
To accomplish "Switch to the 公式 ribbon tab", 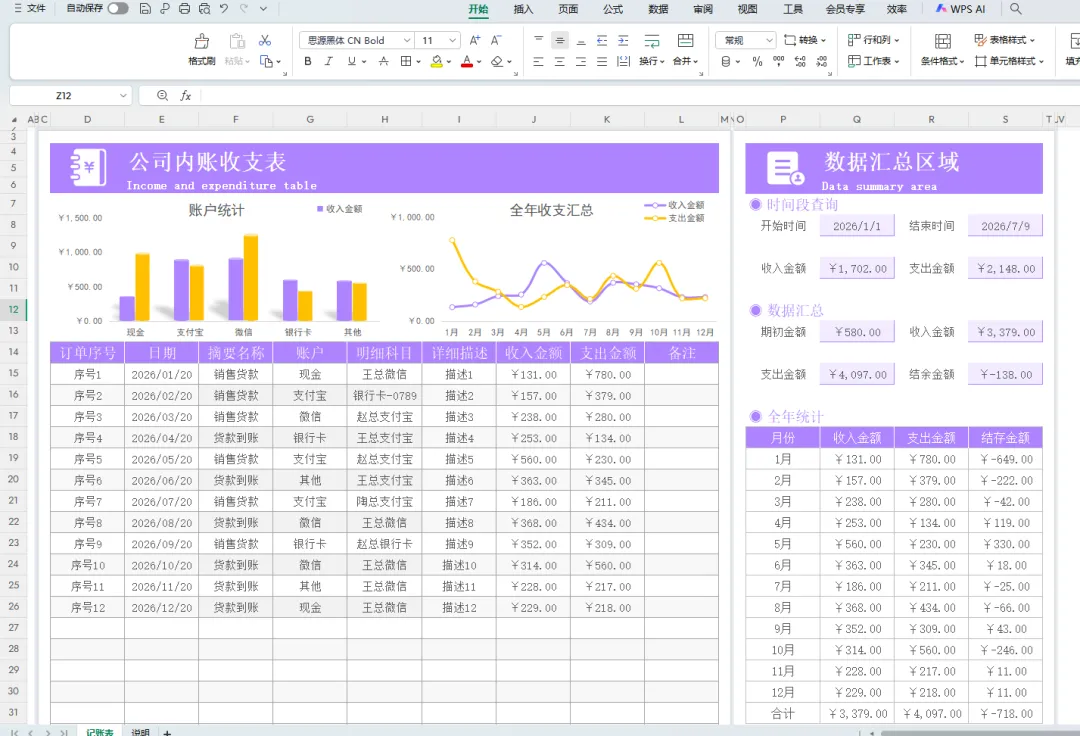I will click(x=613, y=9).
